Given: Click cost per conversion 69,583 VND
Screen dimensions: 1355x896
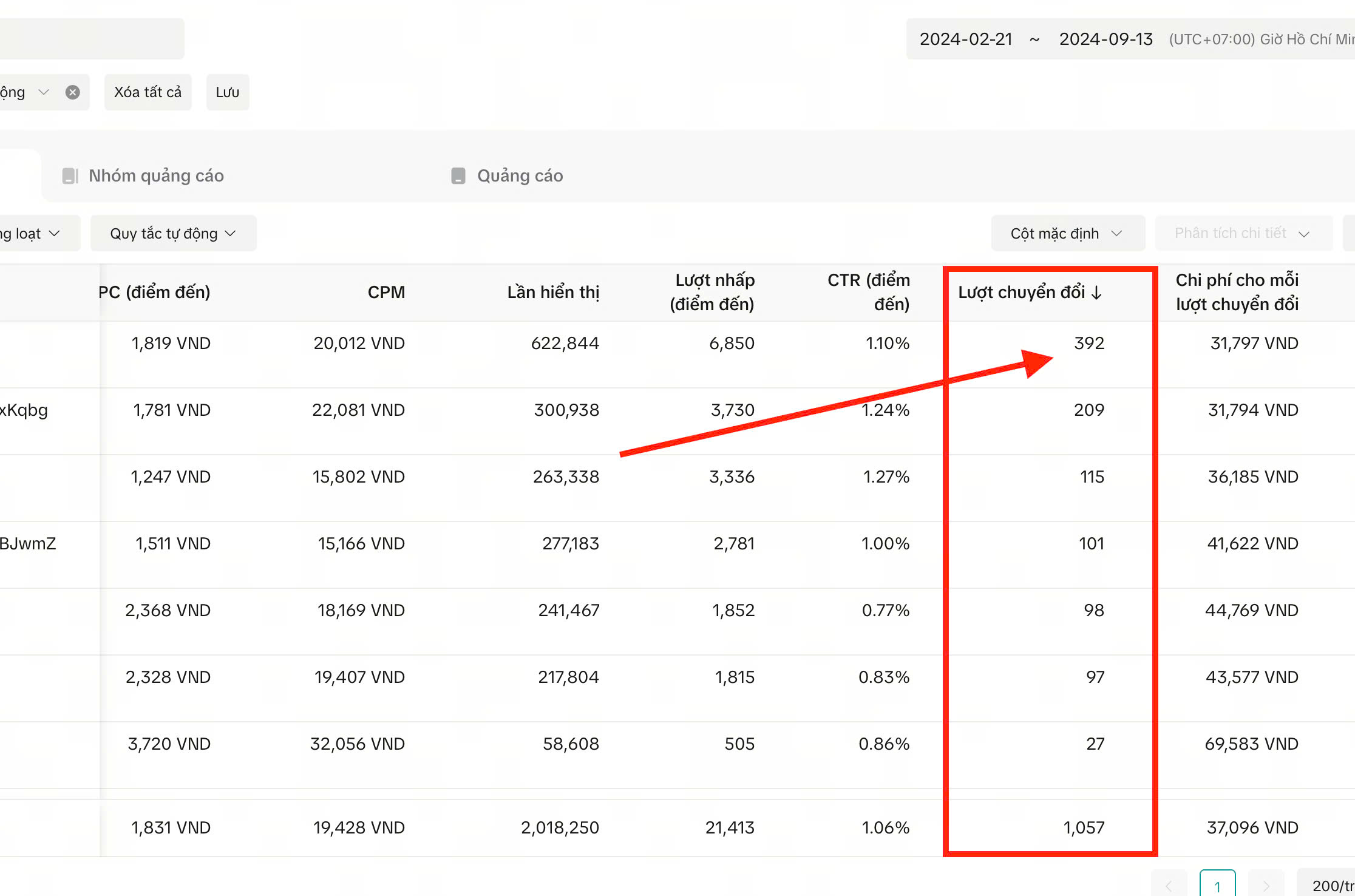Looking at the screenshot, I should pos(1251,744).
